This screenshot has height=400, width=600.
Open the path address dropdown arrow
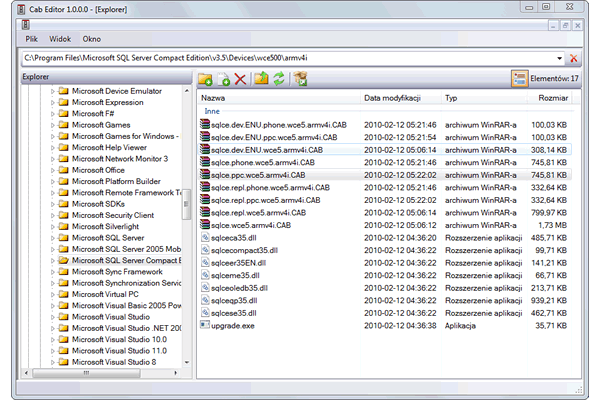(x=559, y=58)
